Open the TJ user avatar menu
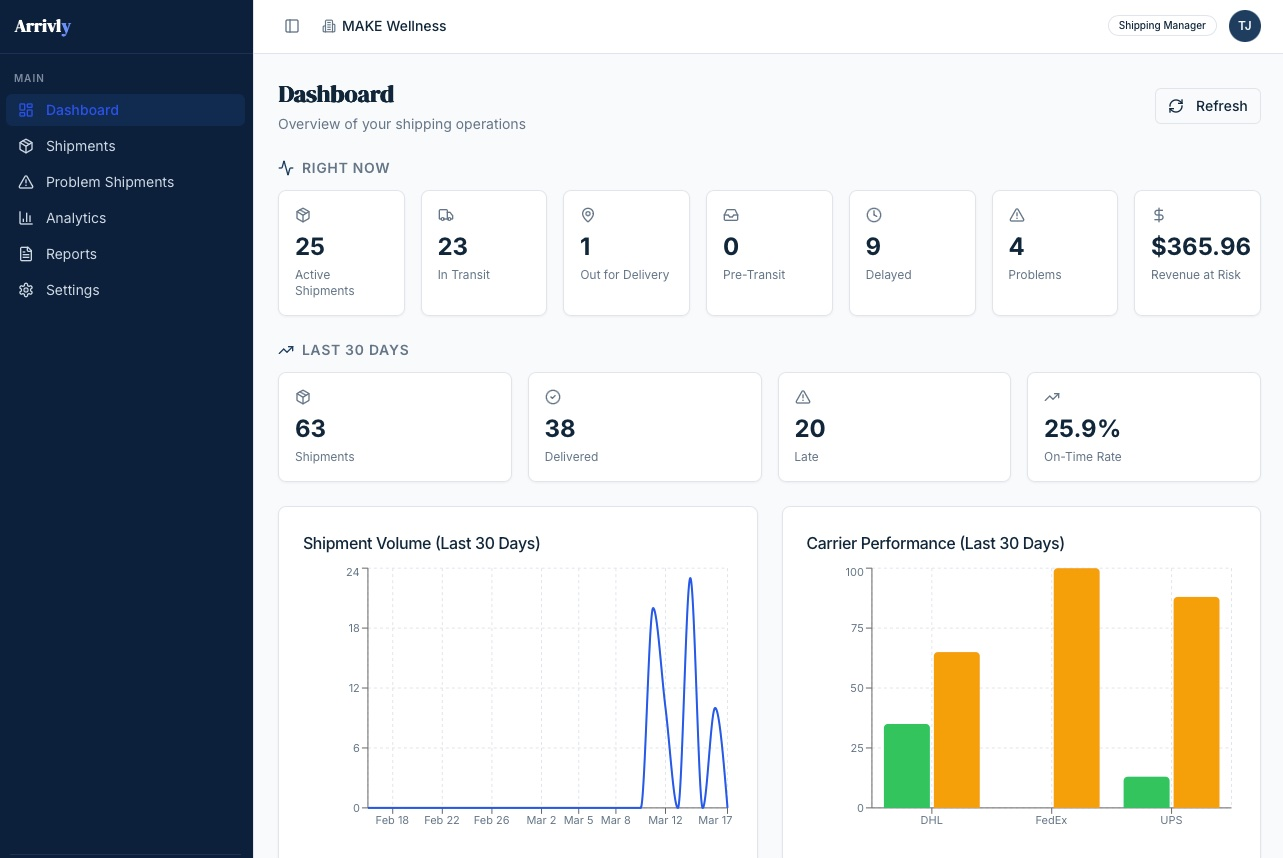 click(x=1245, y=26)
